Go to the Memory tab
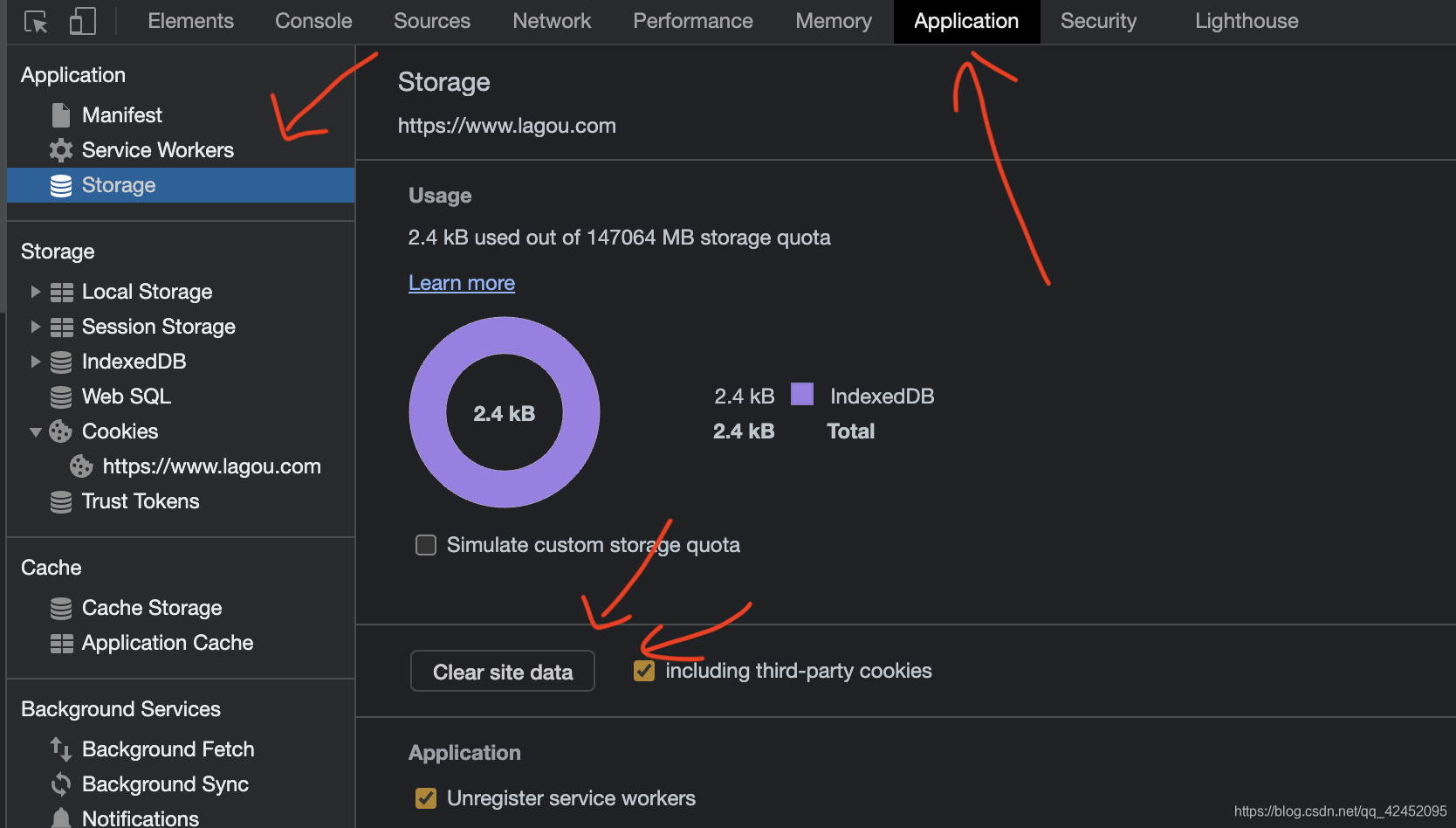The image size is (1456, 828). click(834, 21)
